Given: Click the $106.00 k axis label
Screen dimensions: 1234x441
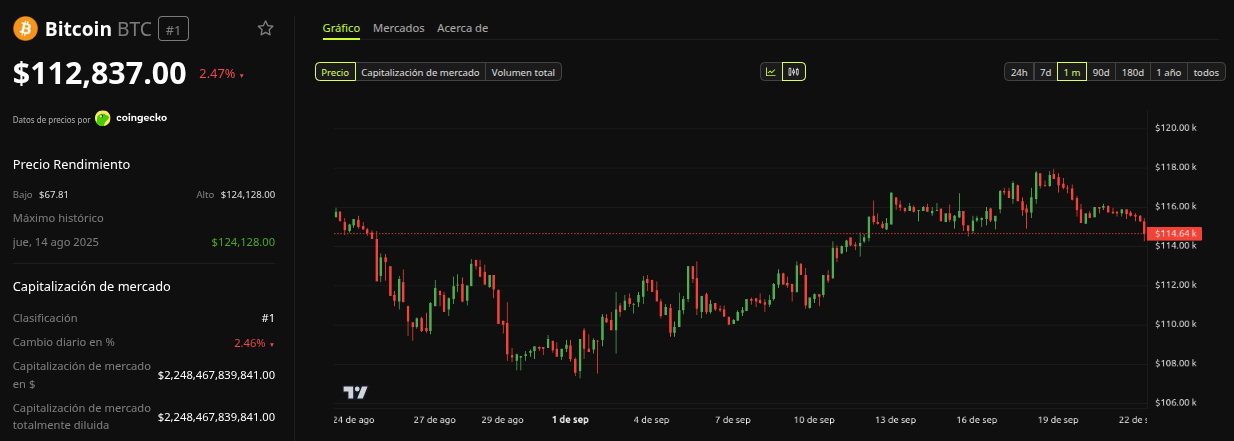Looking at the screenshot, I should tap(1176, 402).
